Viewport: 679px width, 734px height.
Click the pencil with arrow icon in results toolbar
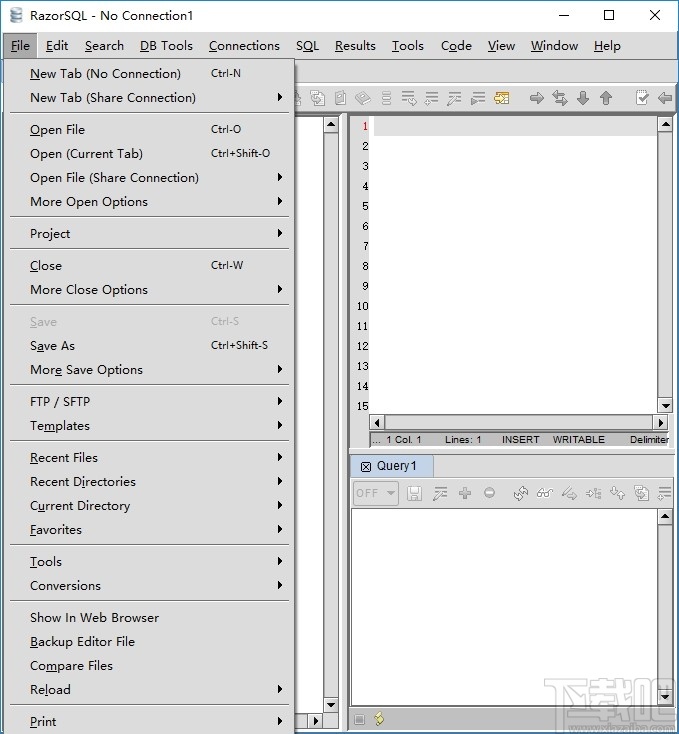pos(569,493)
